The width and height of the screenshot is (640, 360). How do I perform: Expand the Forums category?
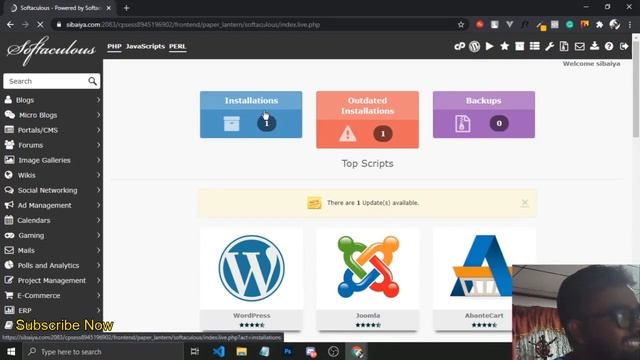[51, 145]
